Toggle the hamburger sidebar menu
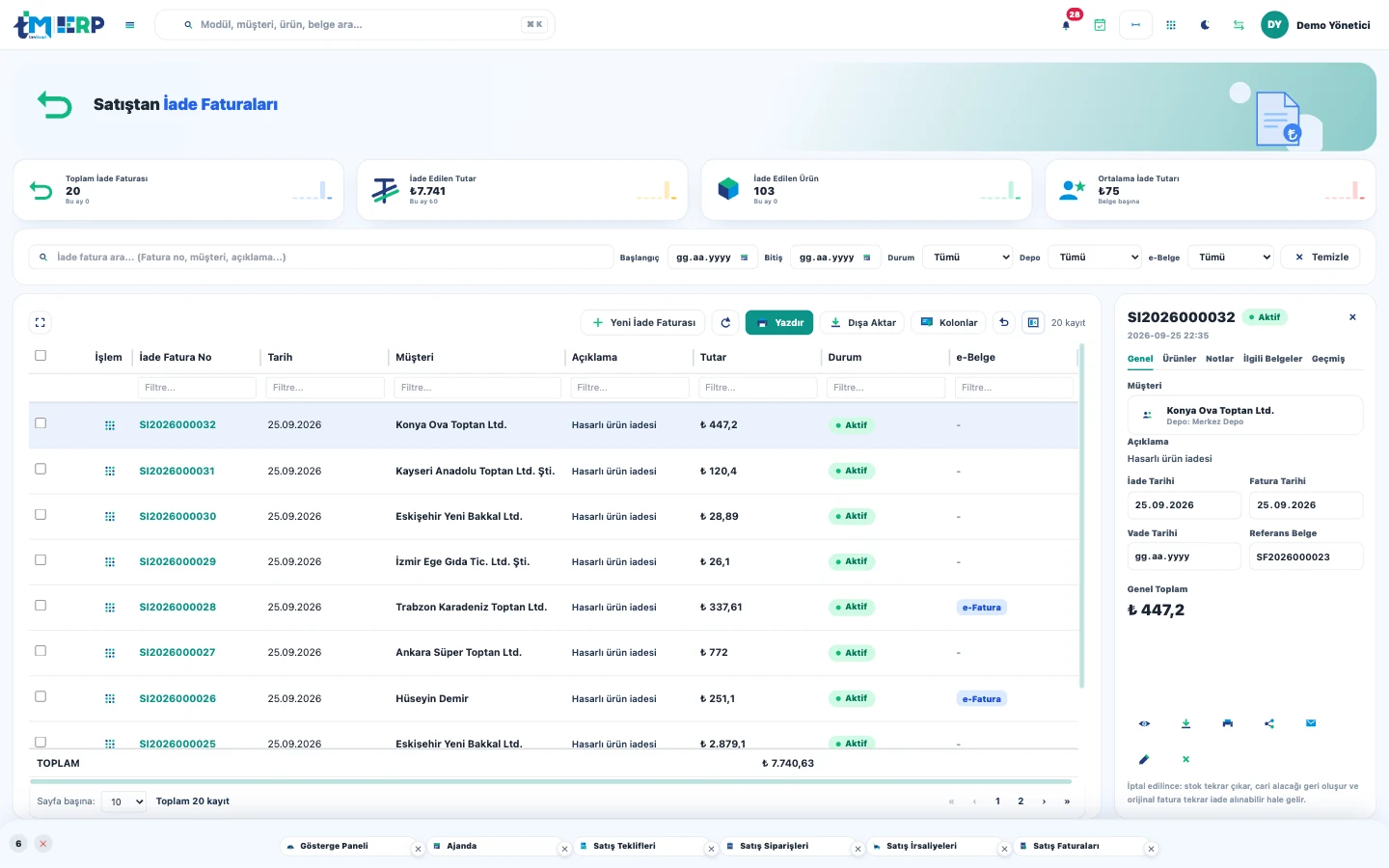 coord(130,25)
